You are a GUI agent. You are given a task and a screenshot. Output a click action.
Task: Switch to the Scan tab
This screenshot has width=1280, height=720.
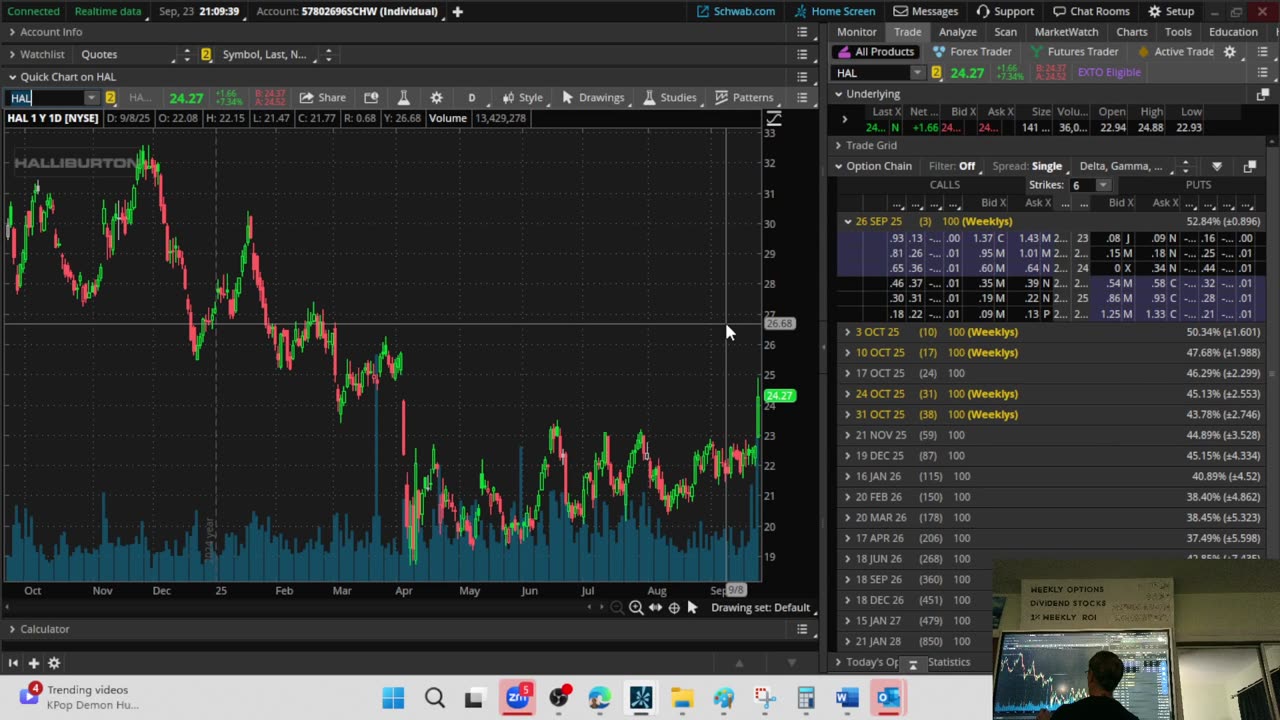point(1005,32)
